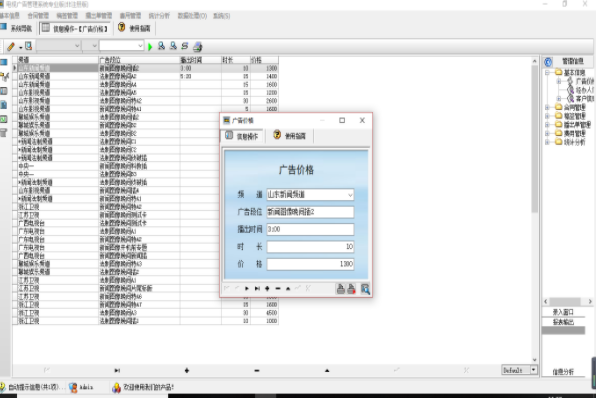Click the 录入窗口 button in the right panel
This screenshot has width=601, height=400.
[x=563, y=312]
